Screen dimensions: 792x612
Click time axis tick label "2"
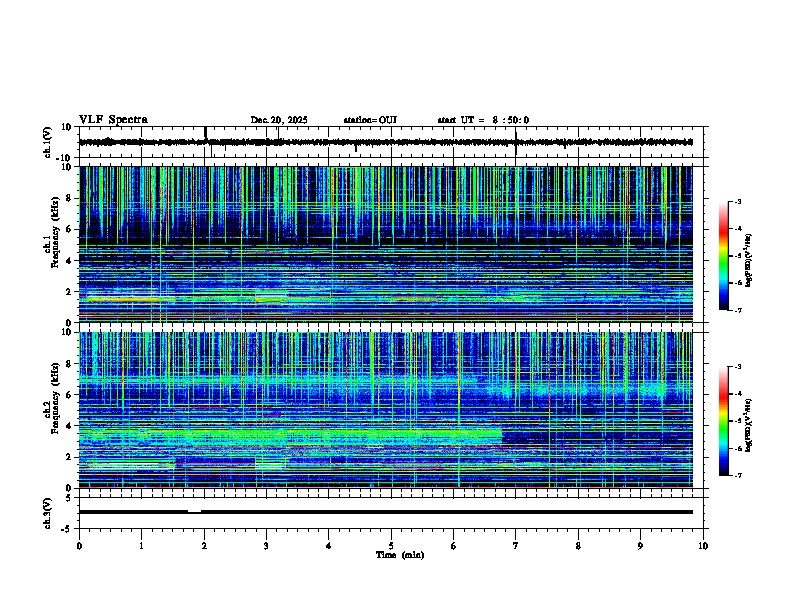tap(204, 546)
